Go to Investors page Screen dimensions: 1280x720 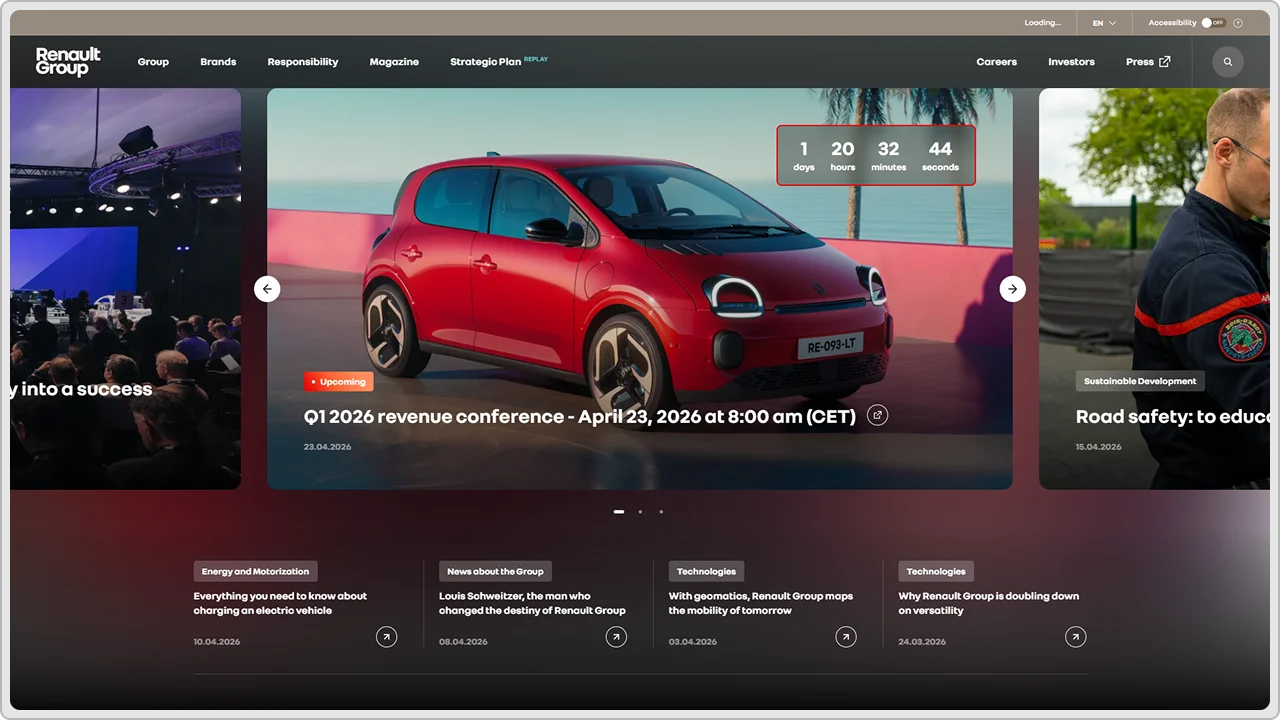click(x=1071, y=62)
